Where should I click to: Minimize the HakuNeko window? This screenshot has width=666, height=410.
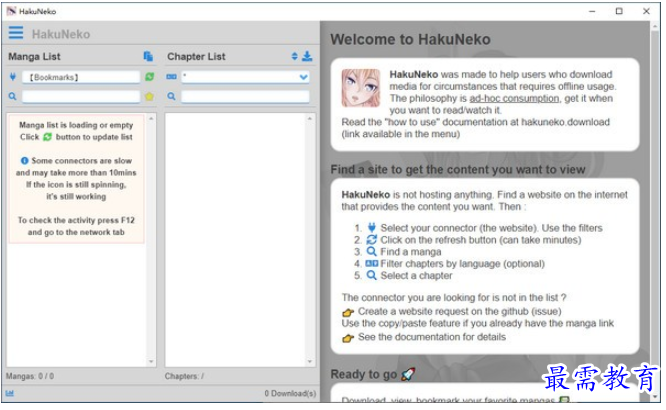[x=592, y=11]
